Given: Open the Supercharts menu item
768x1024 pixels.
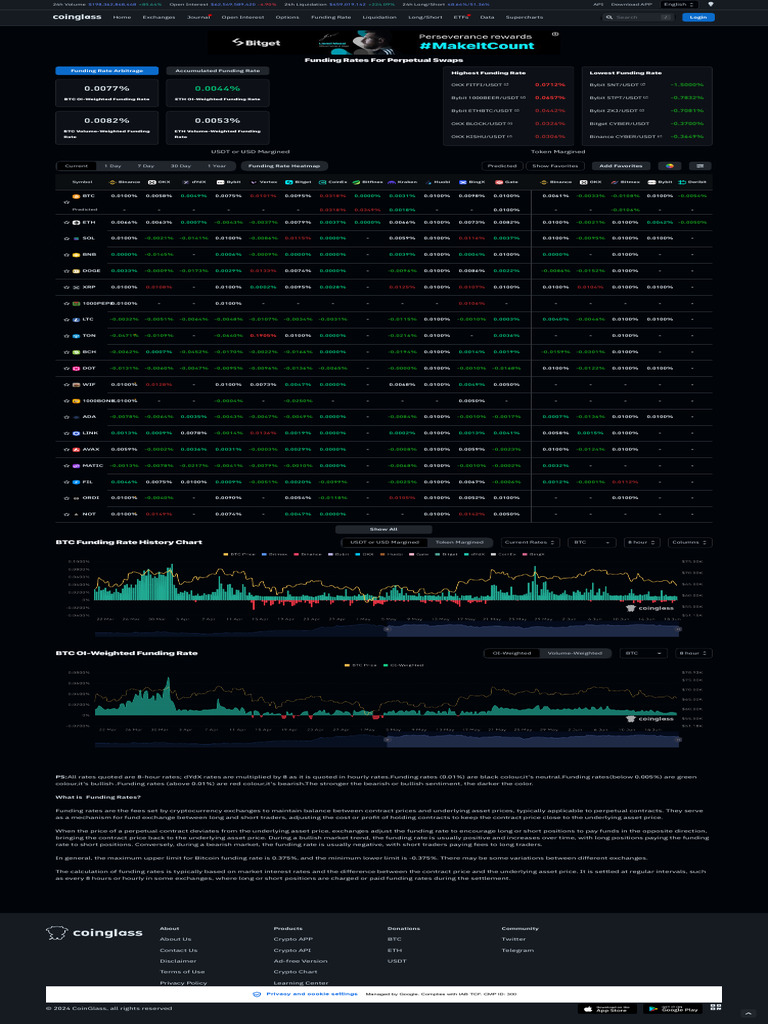Looking at the screenshot, I should (524, 17).
